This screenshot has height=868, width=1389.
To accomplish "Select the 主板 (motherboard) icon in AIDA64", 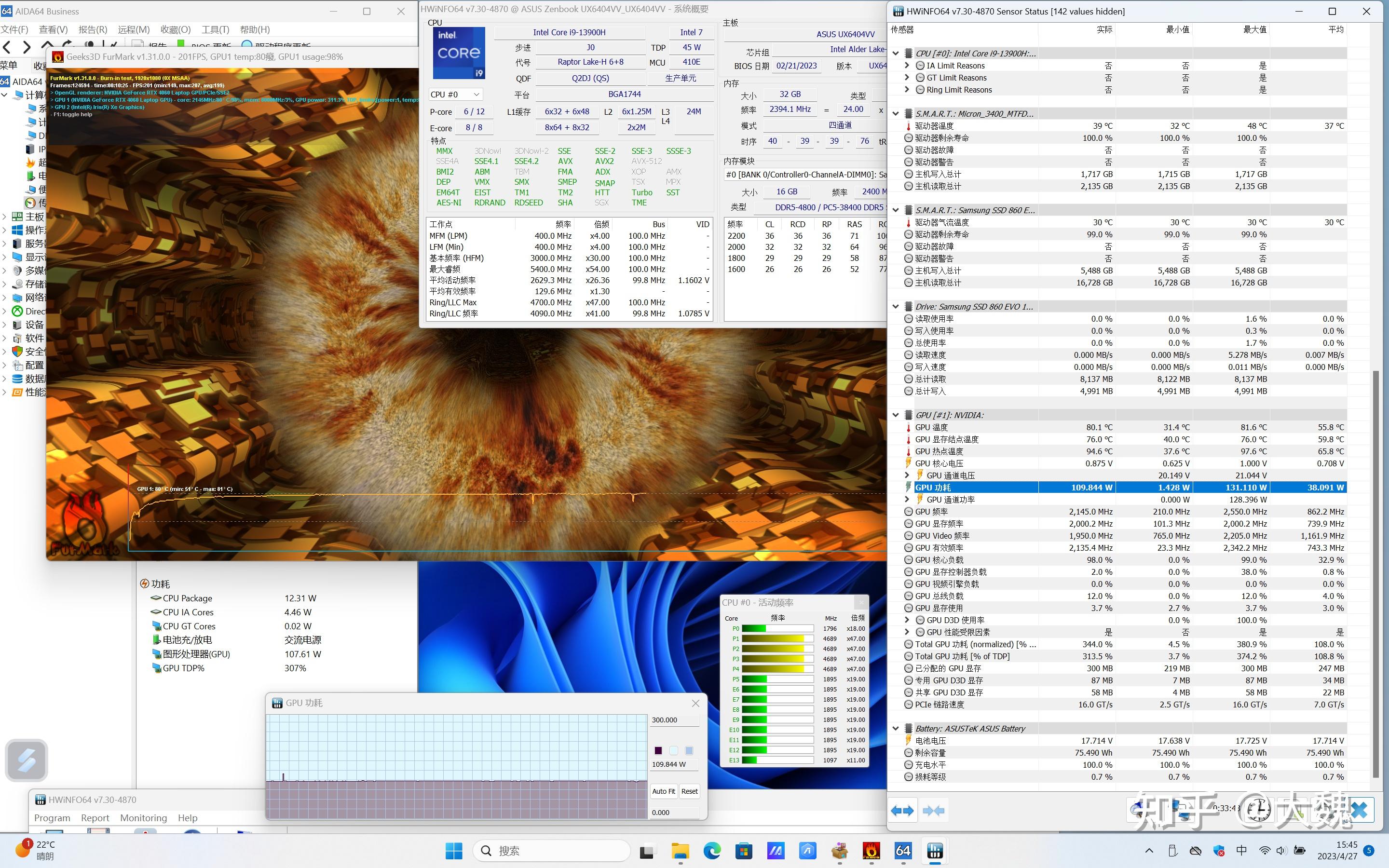I will pyautogui.click(x=17, y=217).
